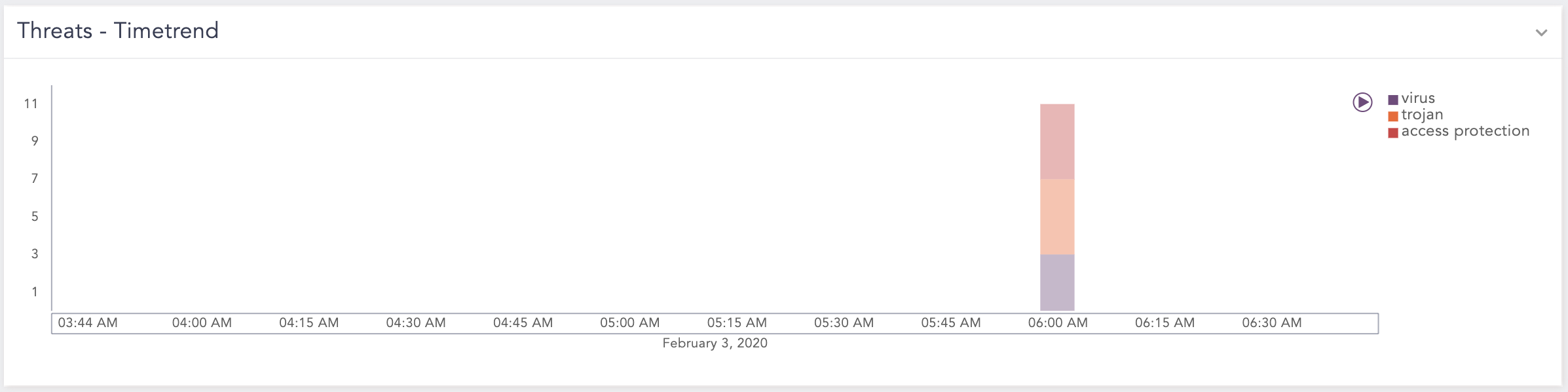
Task: Click the 05:00 AM time axis label
Action: 629,323
